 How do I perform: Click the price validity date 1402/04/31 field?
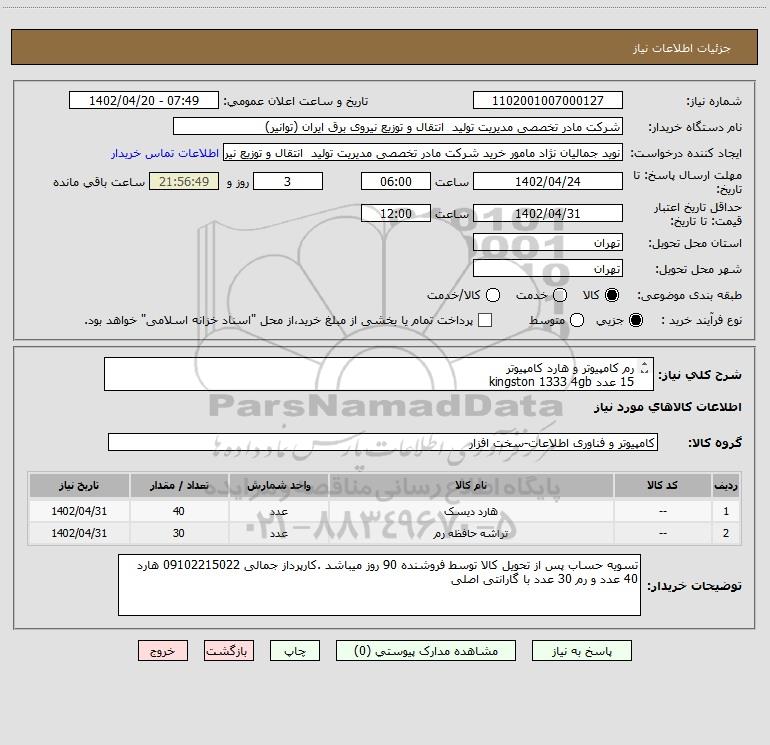(x=548, y=213)
